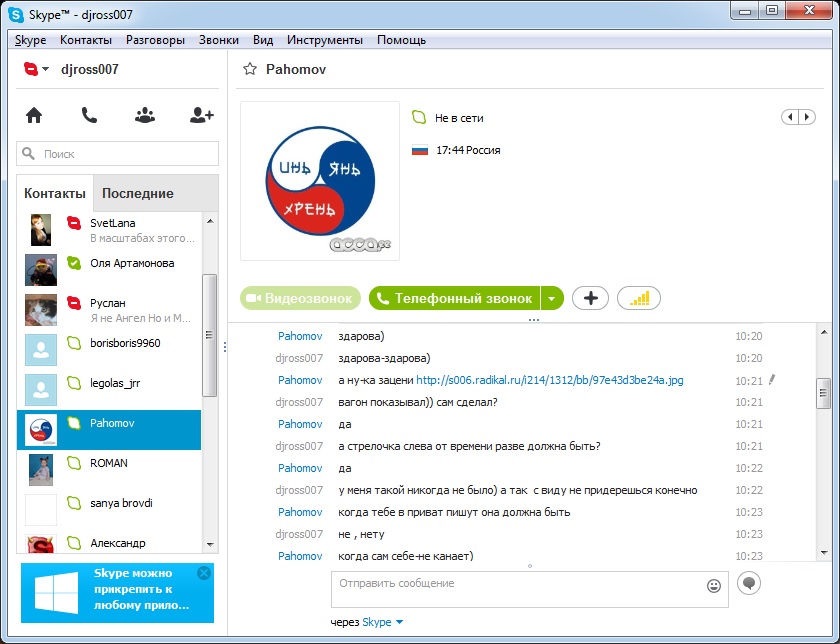Image resolution: width=840 pixels, height=644 pixels.
Task: Open the Звонки menu
Action: coord(219,40)
